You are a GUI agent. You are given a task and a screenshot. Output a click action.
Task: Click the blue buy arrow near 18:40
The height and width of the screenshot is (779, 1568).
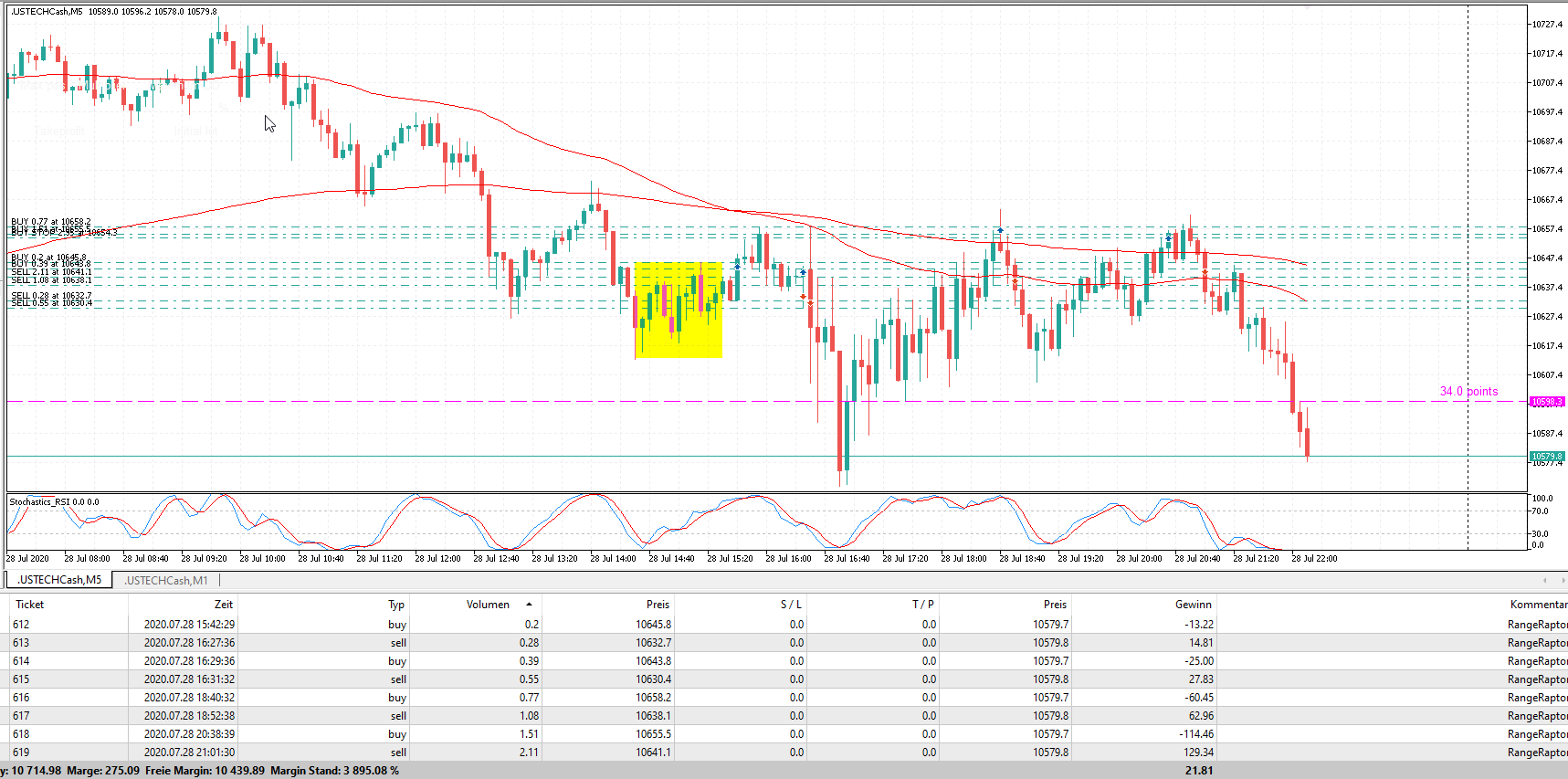coord(1000,230)
